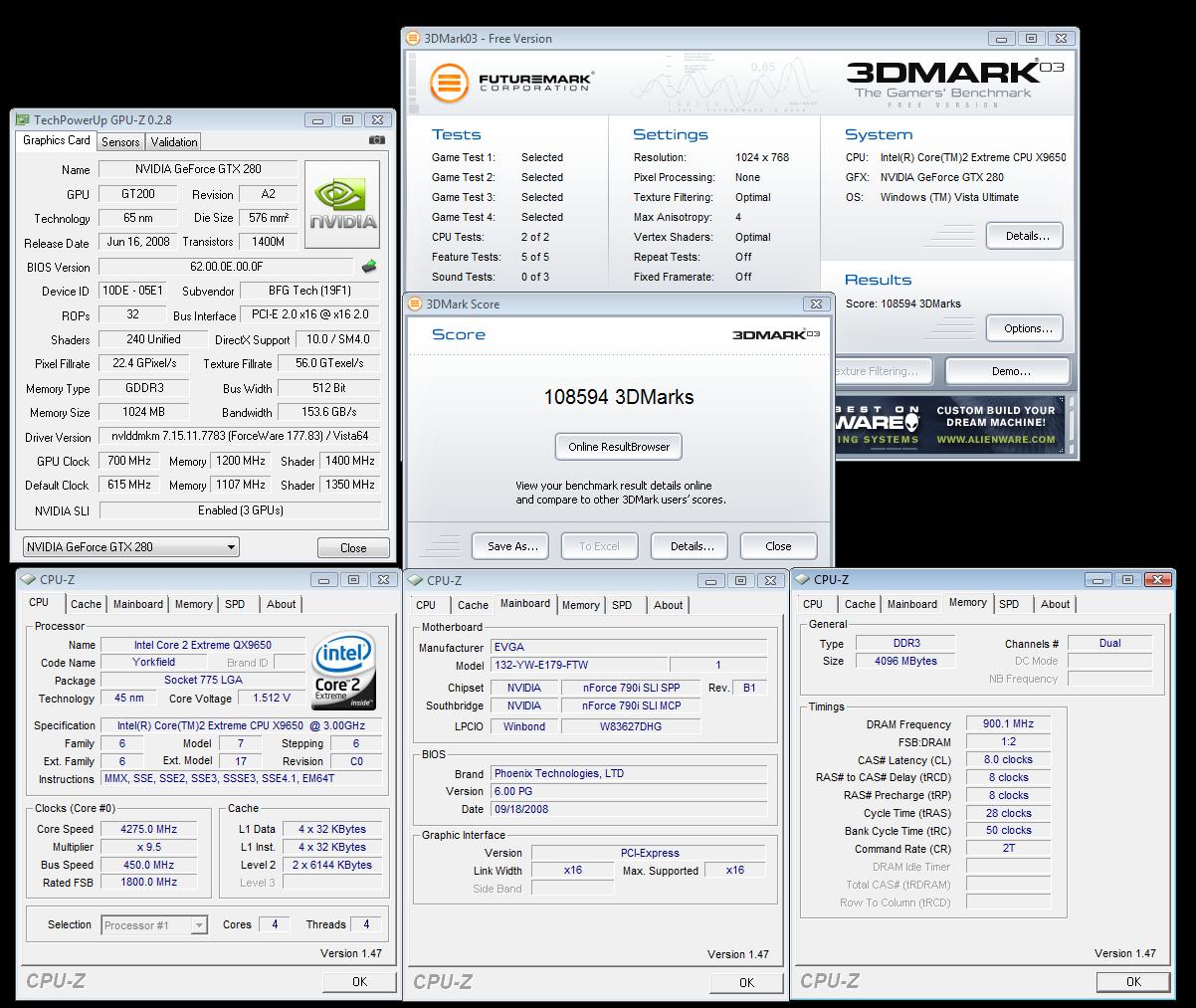Click OK in middle CPU-Z Mainboard window
The width and height of the screenshot is (1196, 1008).
pos(746,982)
